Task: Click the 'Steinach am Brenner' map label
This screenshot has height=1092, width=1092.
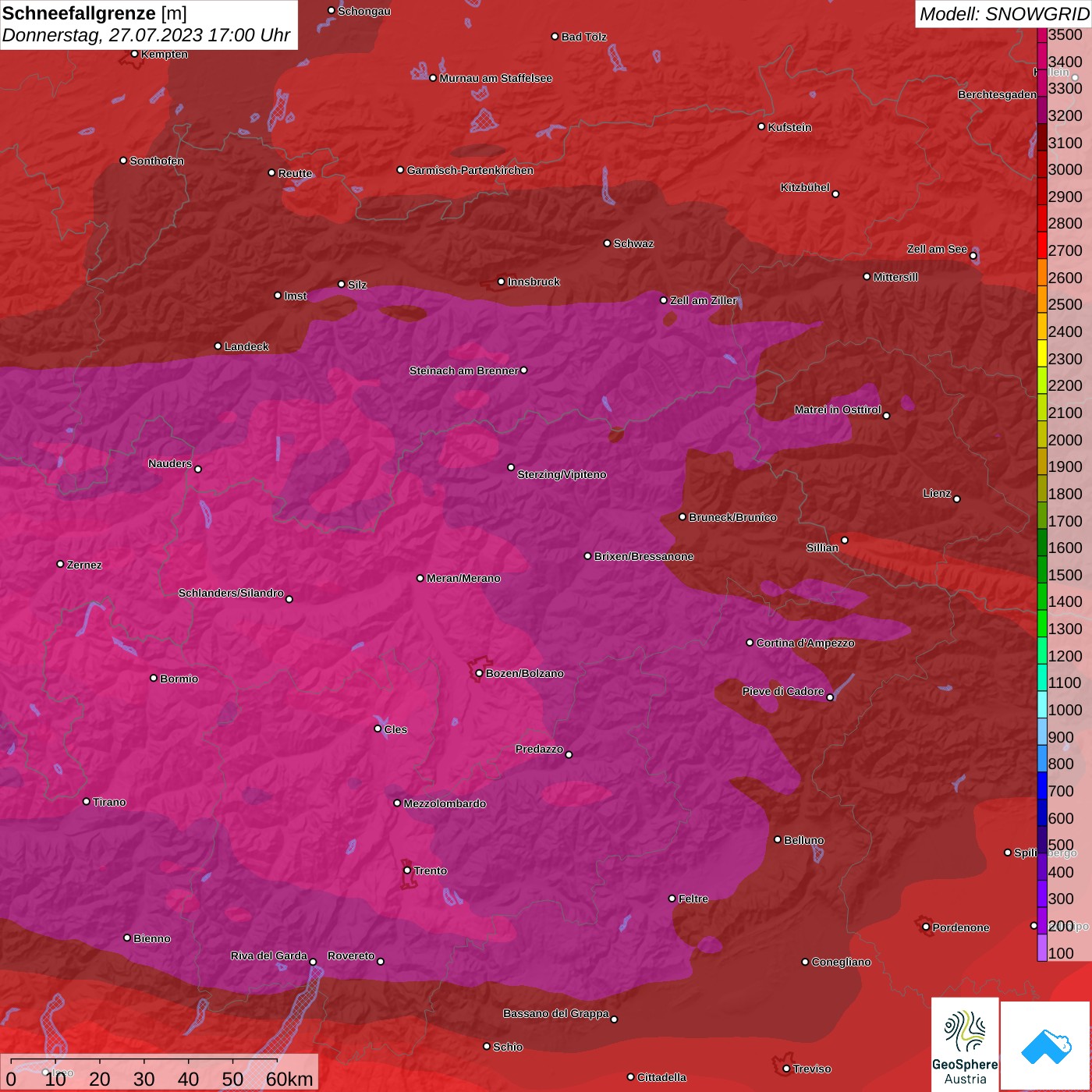Action: [463, 370]
